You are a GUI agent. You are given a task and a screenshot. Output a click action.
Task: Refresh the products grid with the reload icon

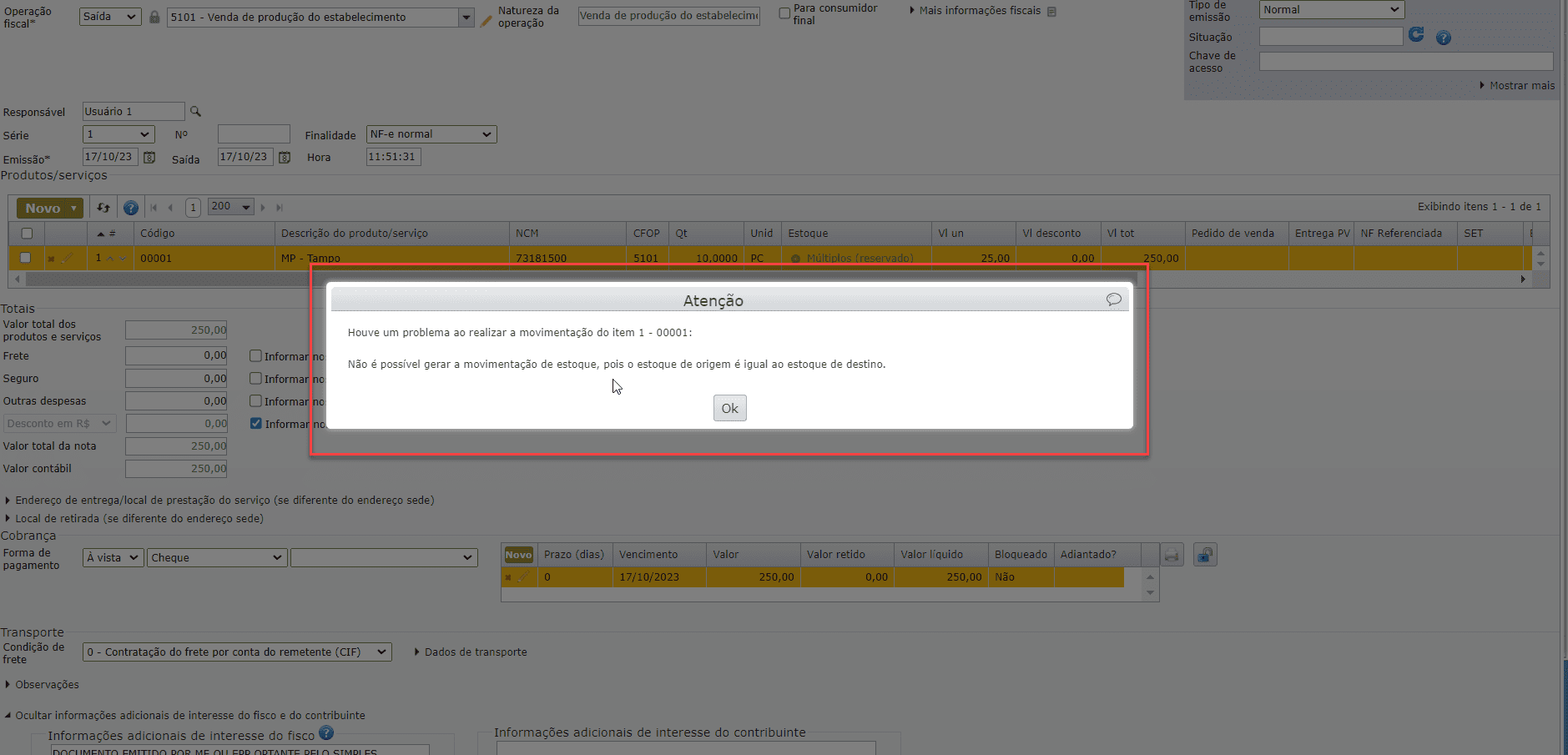point(103,208)
